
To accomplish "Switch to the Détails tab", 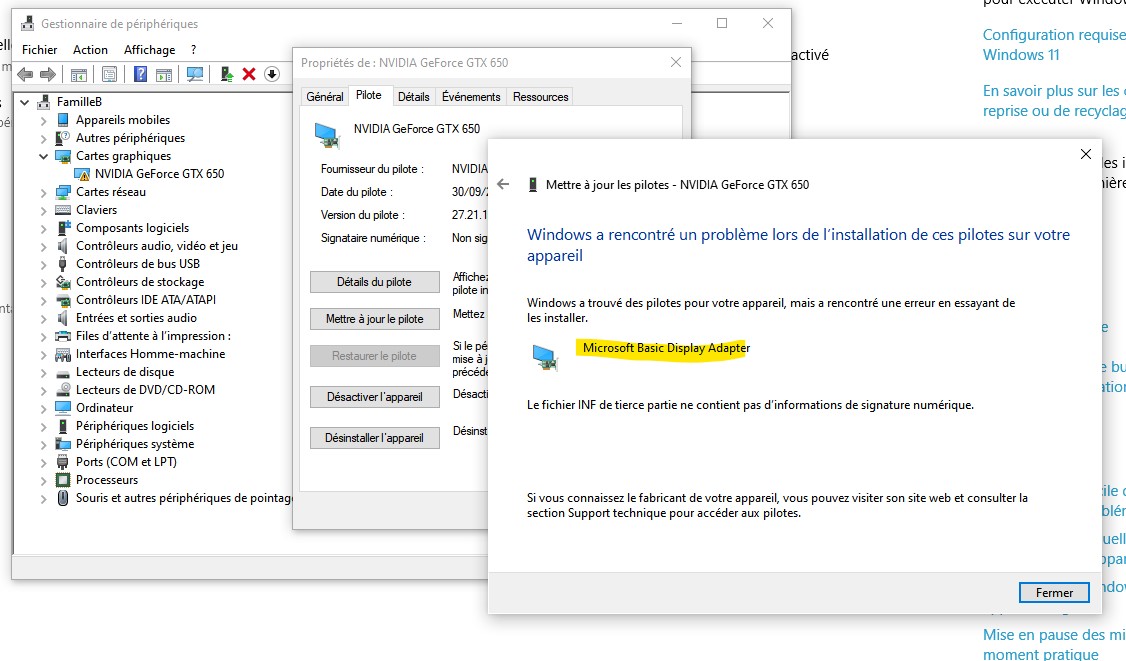I will (414, 97).
